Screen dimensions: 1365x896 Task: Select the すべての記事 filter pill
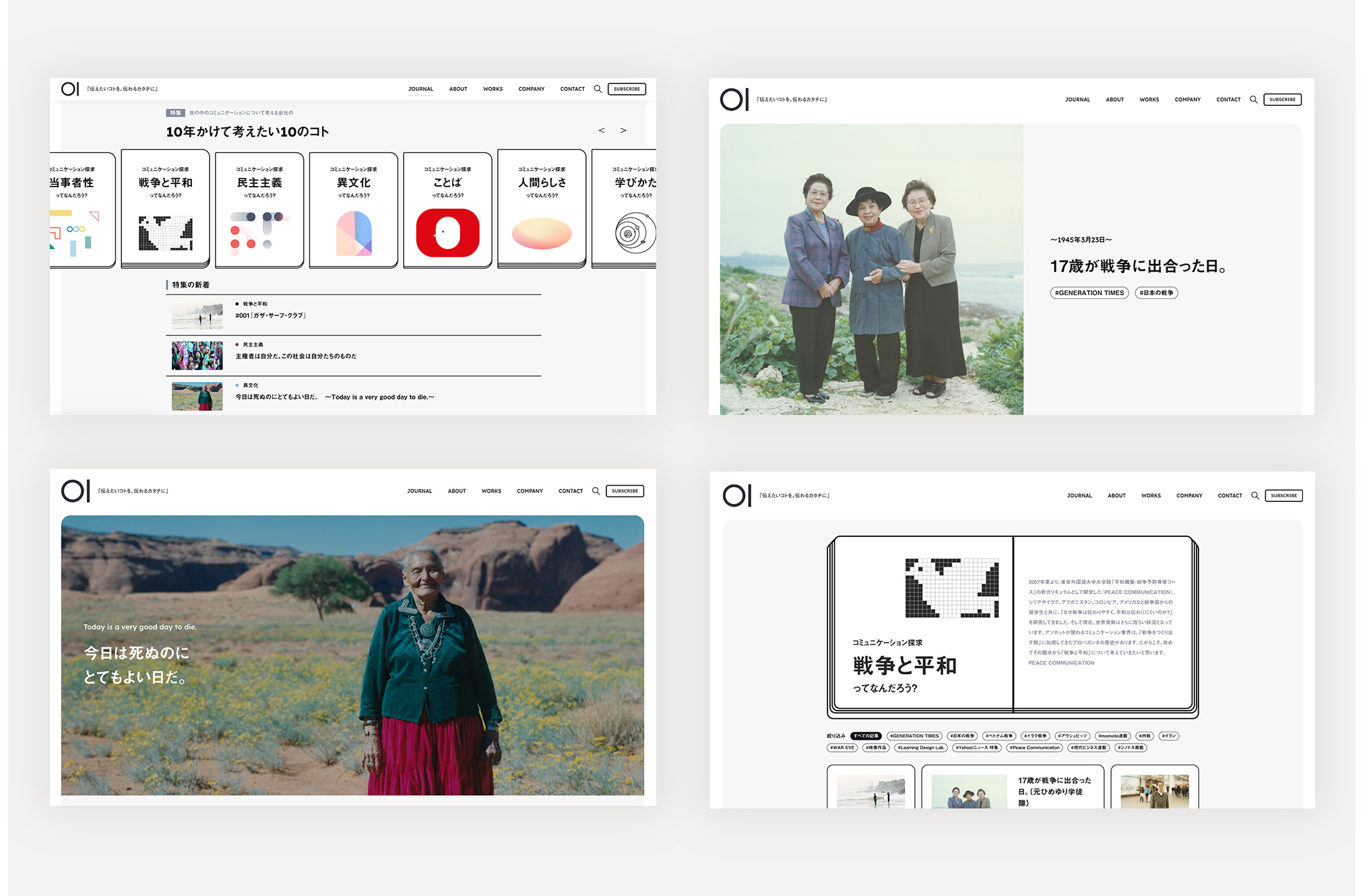[x=866, y=736]
